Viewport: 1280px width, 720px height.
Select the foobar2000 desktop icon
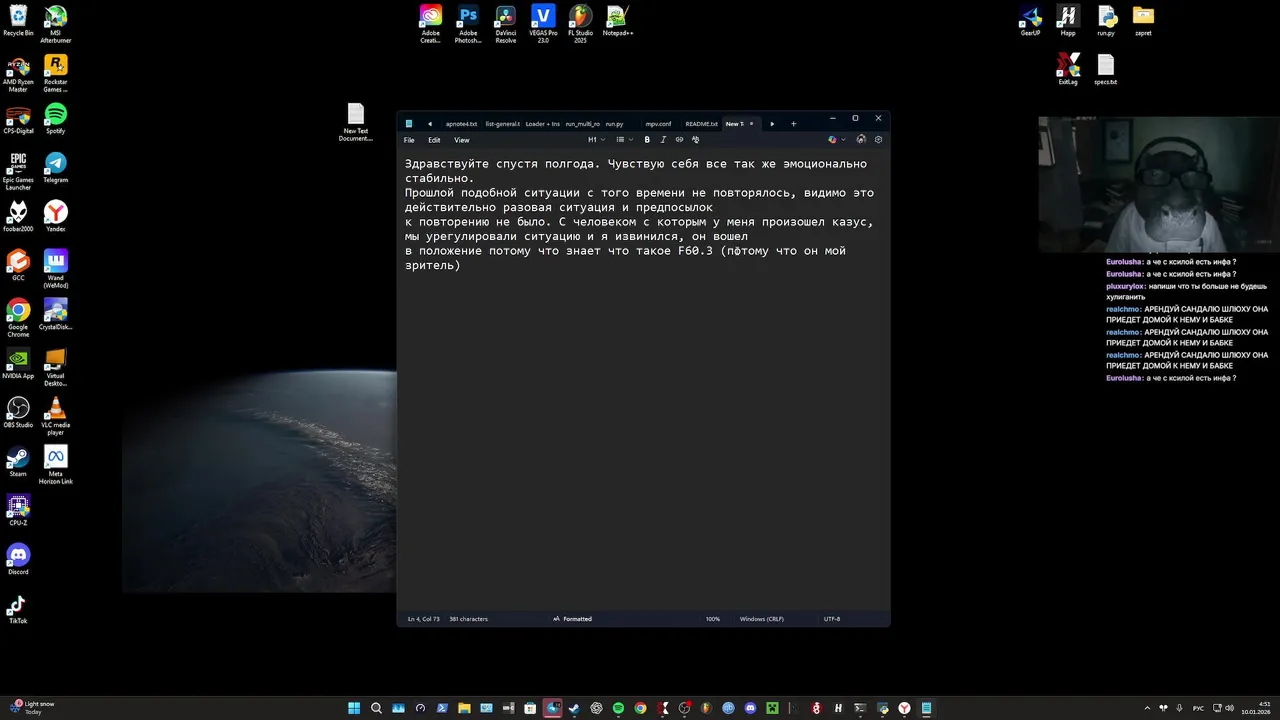pos(18,217)
